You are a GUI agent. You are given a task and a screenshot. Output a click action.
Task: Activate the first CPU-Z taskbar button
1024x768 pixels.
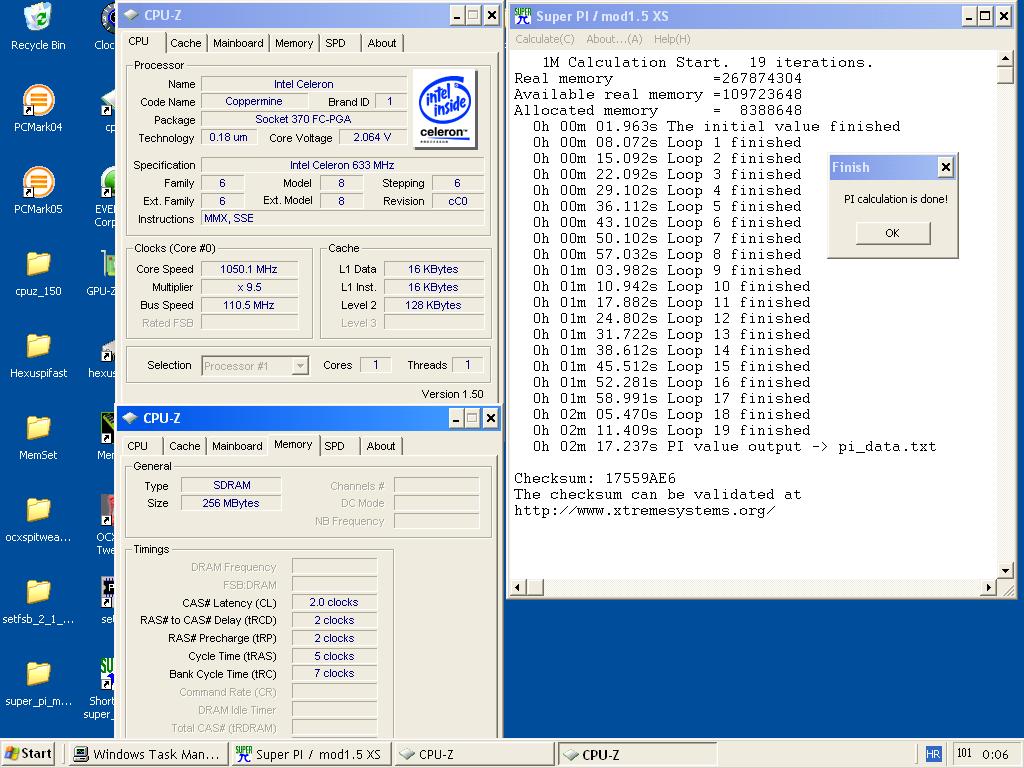(474, 754)
